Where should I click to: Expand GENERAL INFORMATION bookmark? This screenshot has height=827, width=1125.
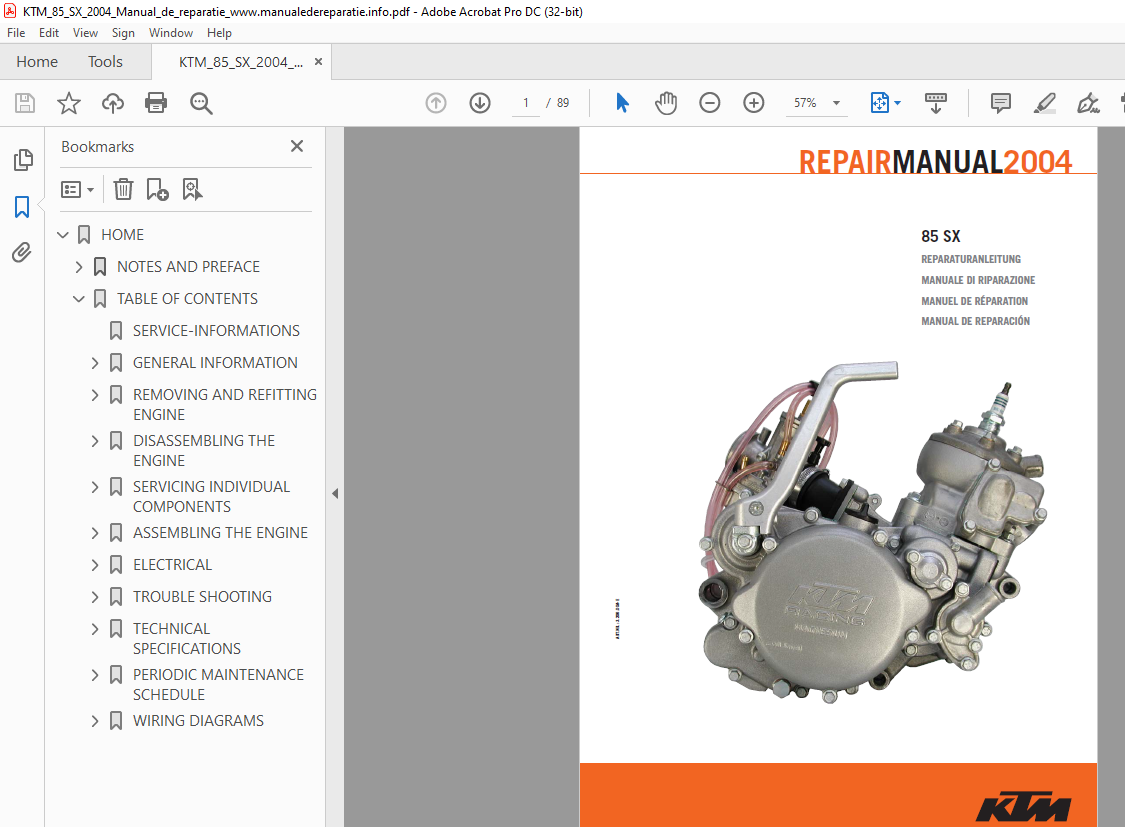tap(95, 363)
